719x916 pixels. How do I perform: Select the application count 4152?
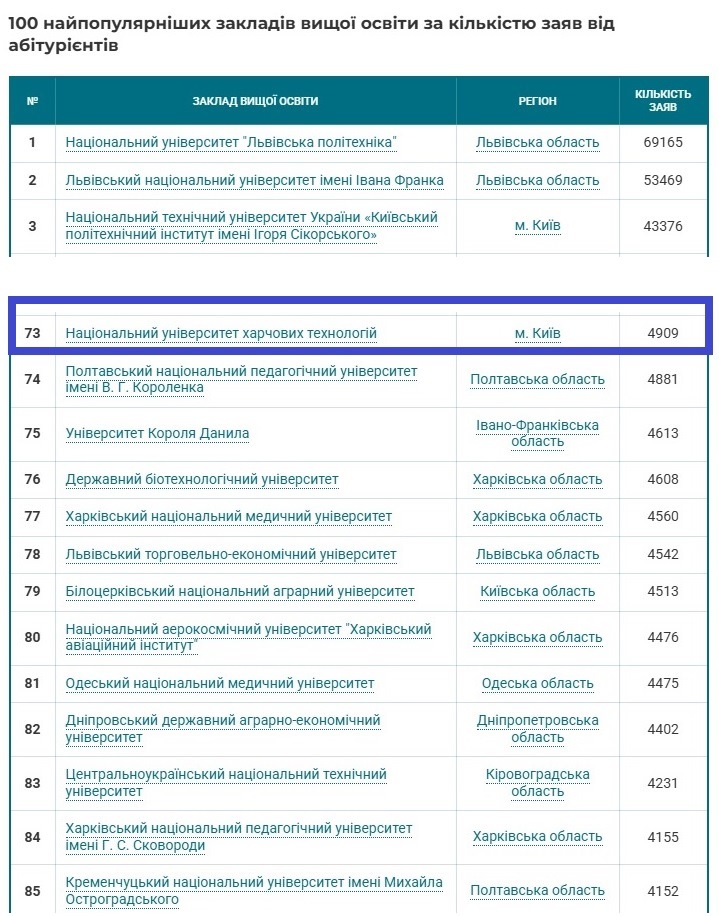coord(663,891)
